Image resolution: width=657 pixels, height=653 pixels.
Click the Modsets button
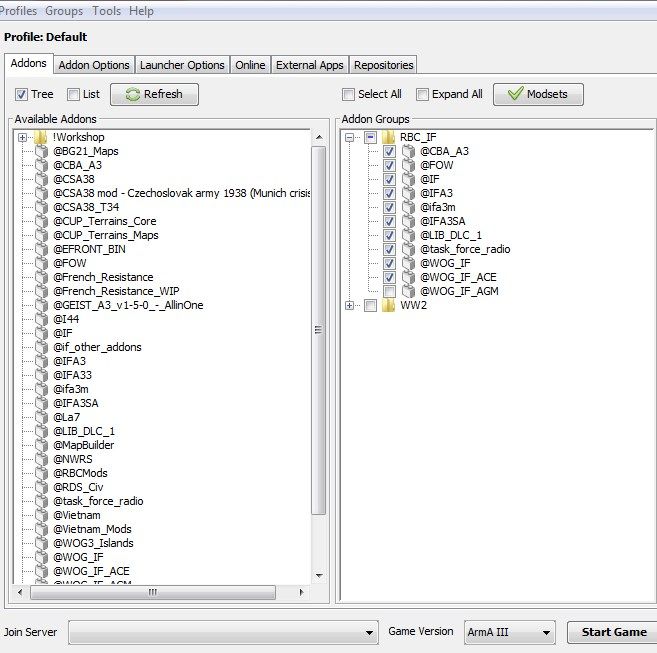(x=538, y=94)
